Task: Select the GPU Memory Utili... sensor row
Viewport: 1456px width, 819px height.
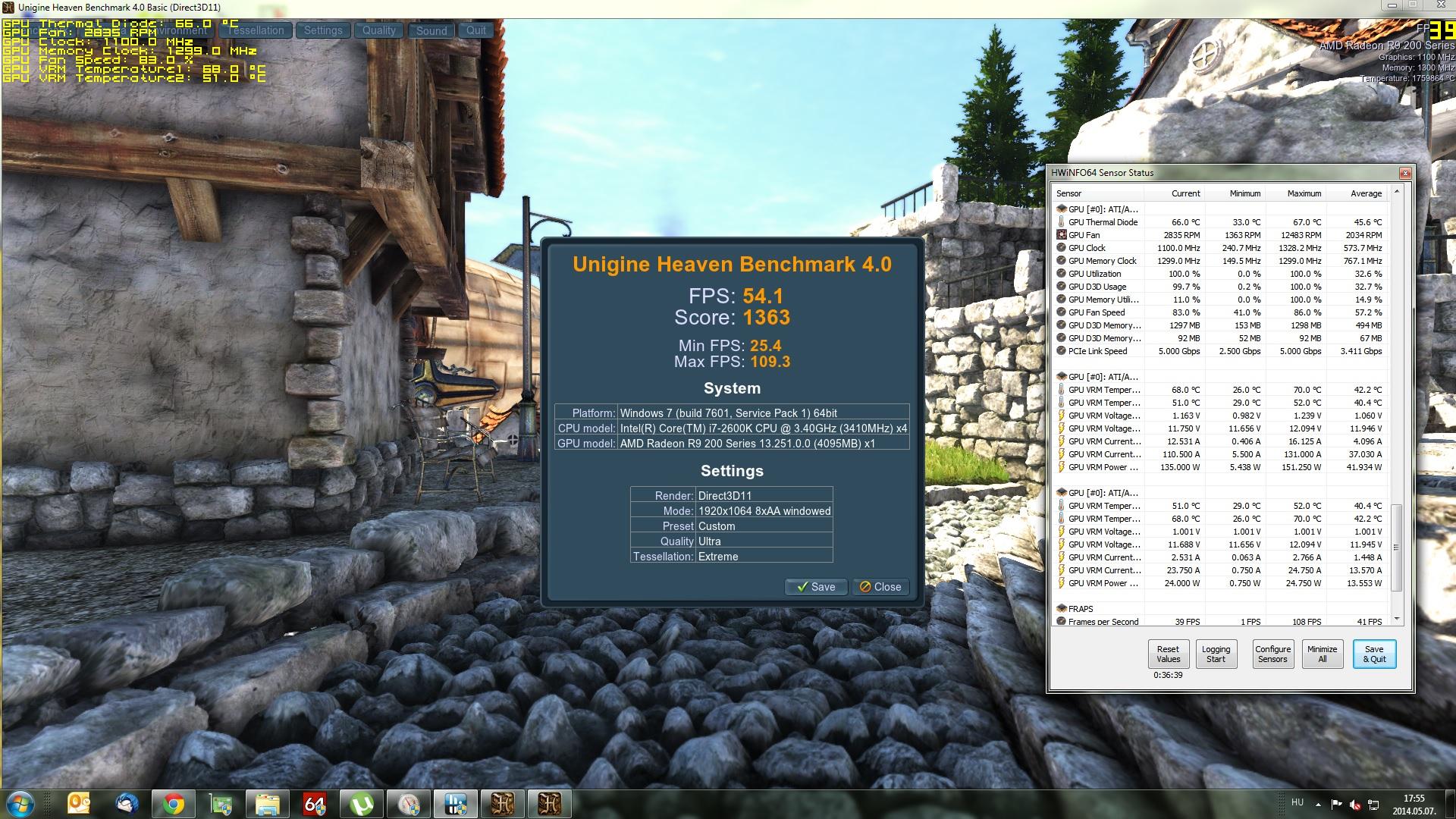Action: click(1220, 300)
